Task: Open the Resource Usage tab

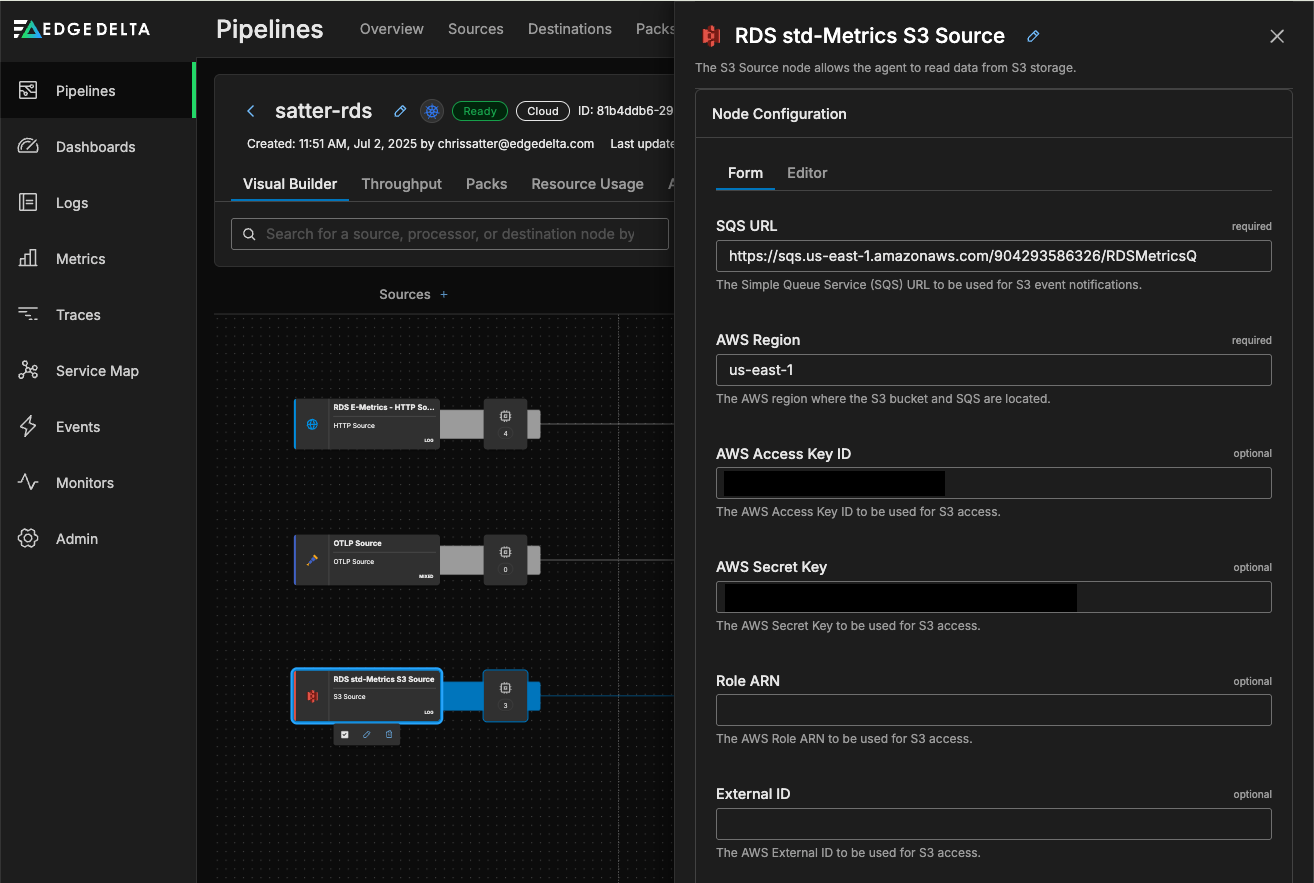Action: (587, 184)
